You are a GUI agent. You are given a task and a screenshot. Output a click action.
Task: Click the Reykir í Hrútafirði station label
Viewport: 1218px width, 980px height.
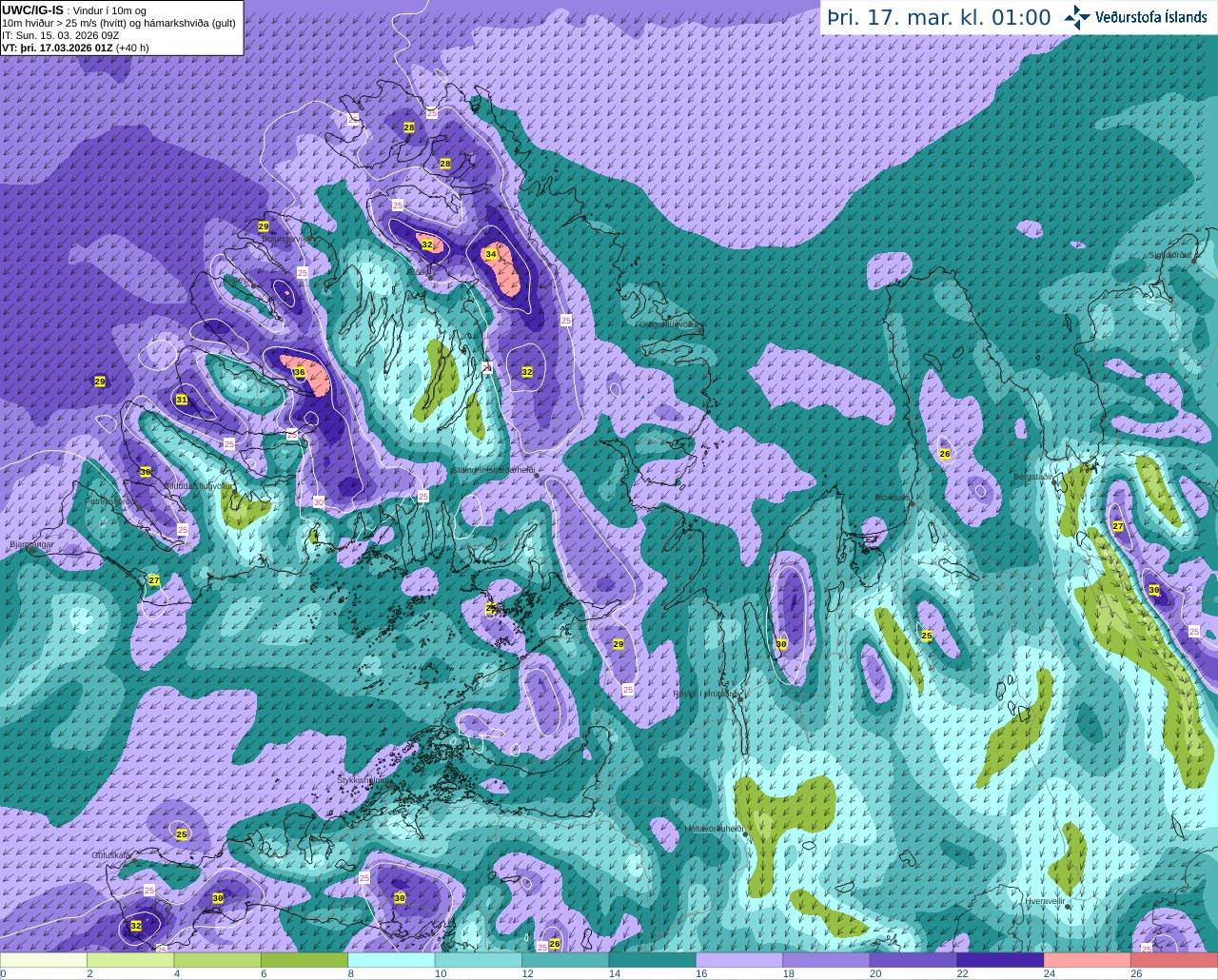(707, 695)
